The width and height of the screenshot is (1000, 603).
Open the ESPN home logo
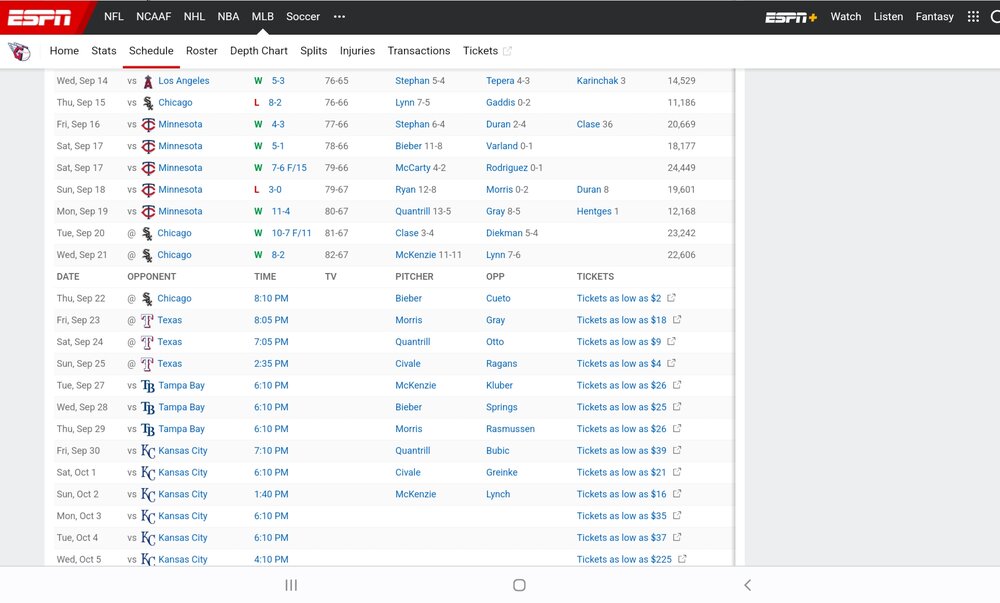click(x=39, y=17)
